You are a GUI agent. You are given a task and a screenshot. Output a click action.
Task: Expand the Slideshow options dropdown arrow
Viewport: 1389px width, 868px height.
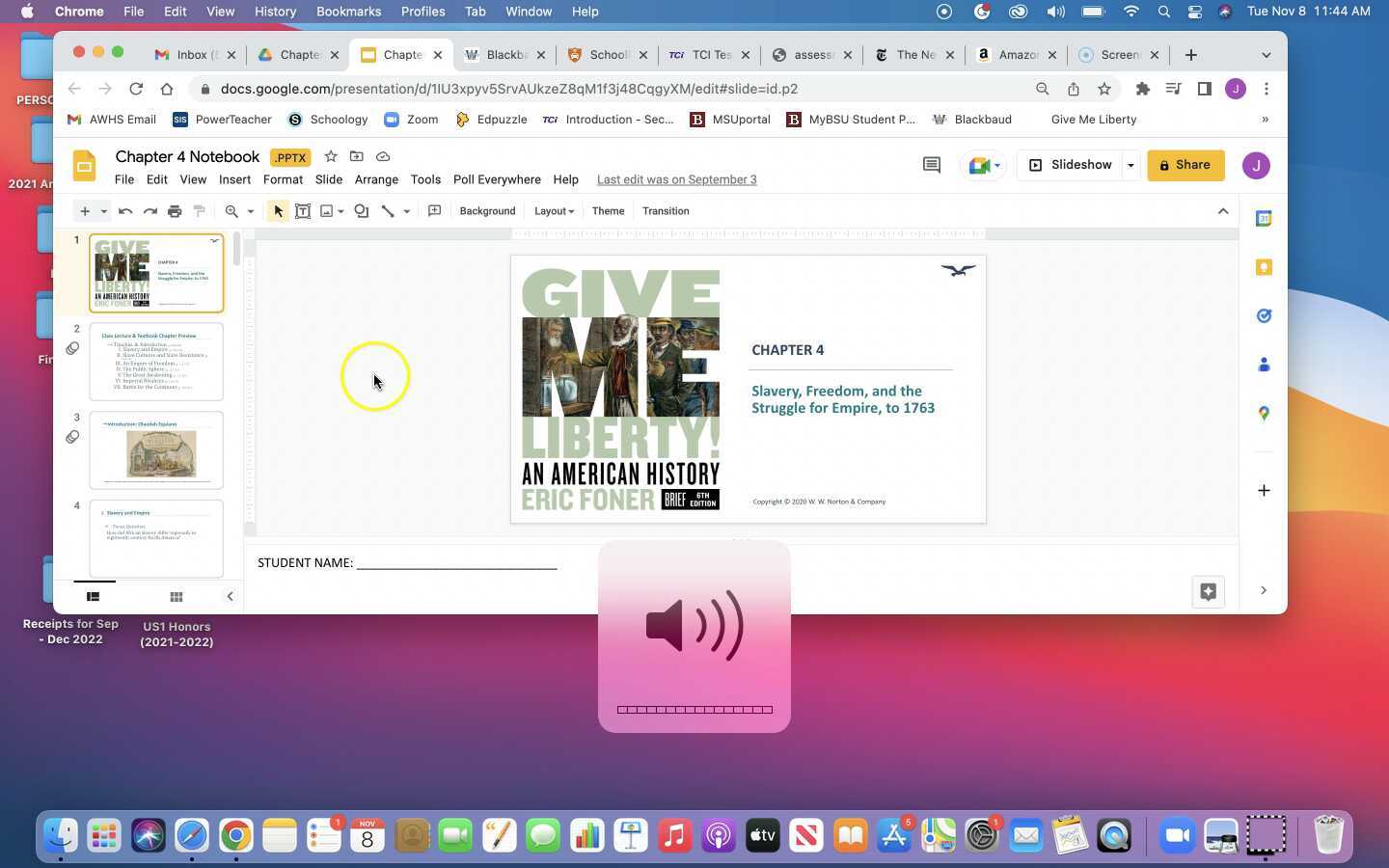pyautogui.click(x=1130, y=165)
